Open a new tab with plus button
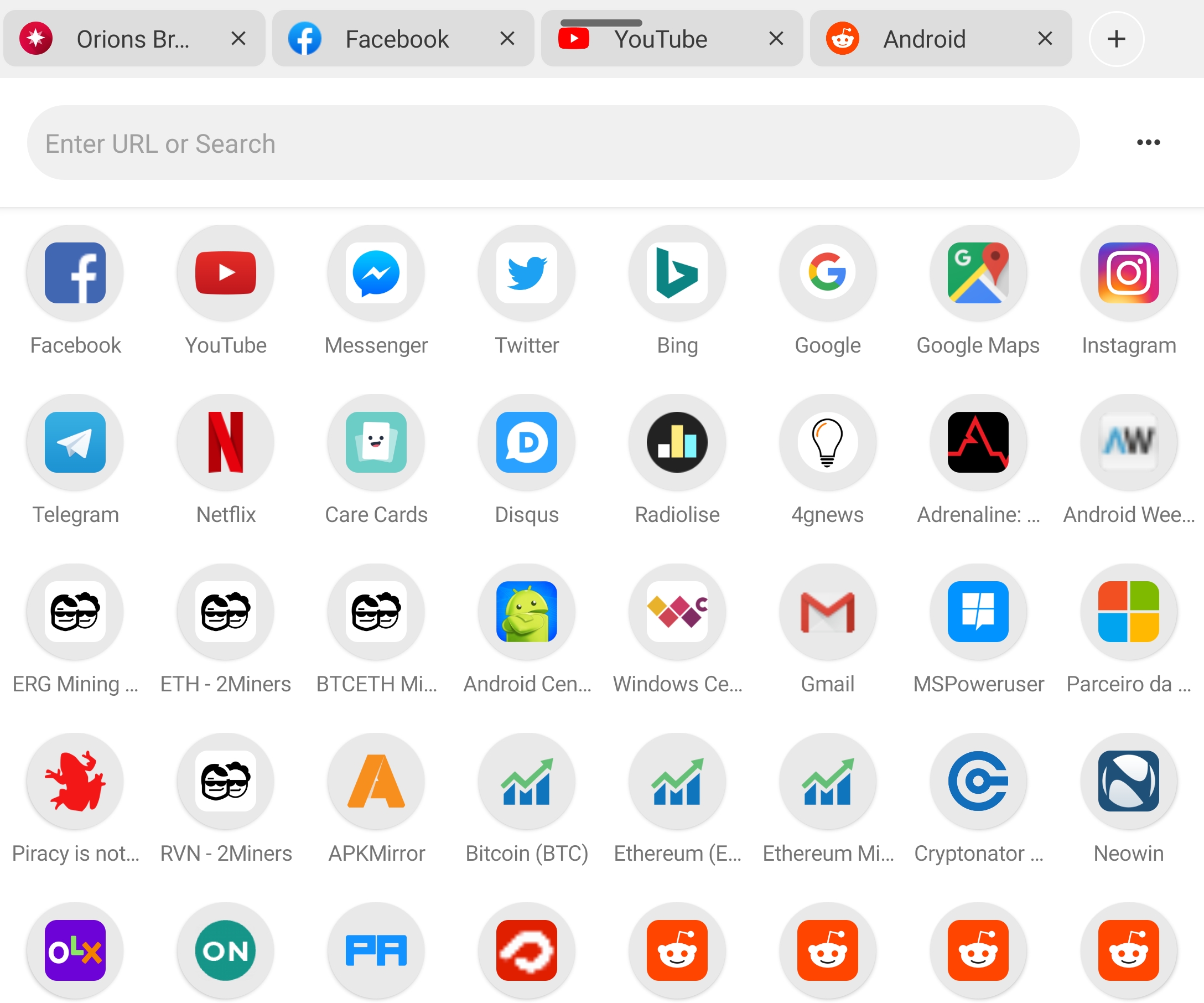Viewport: 1204px width, 1003px height. coord(1115,38)
